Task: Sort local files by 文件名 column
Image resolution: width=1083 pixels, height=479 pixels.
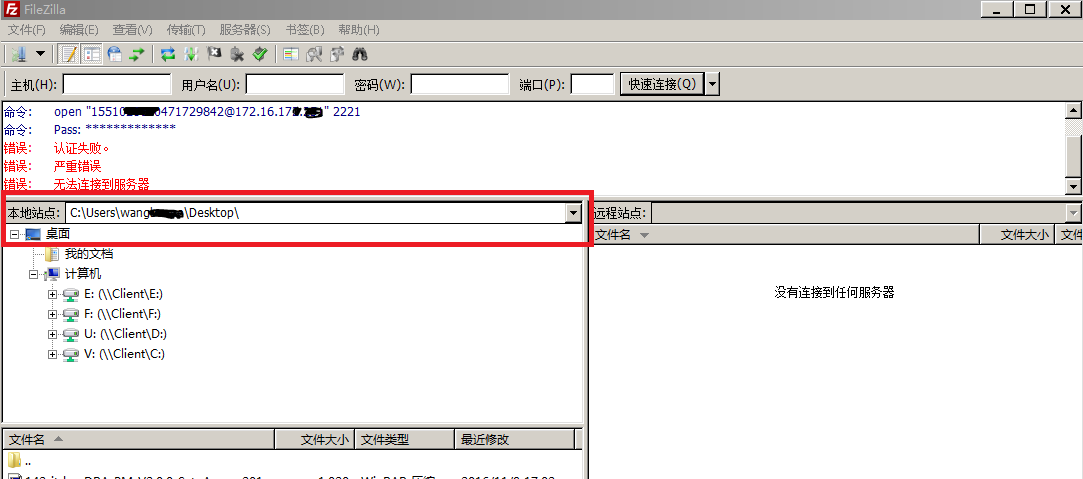Action: (x=139, y=439)
